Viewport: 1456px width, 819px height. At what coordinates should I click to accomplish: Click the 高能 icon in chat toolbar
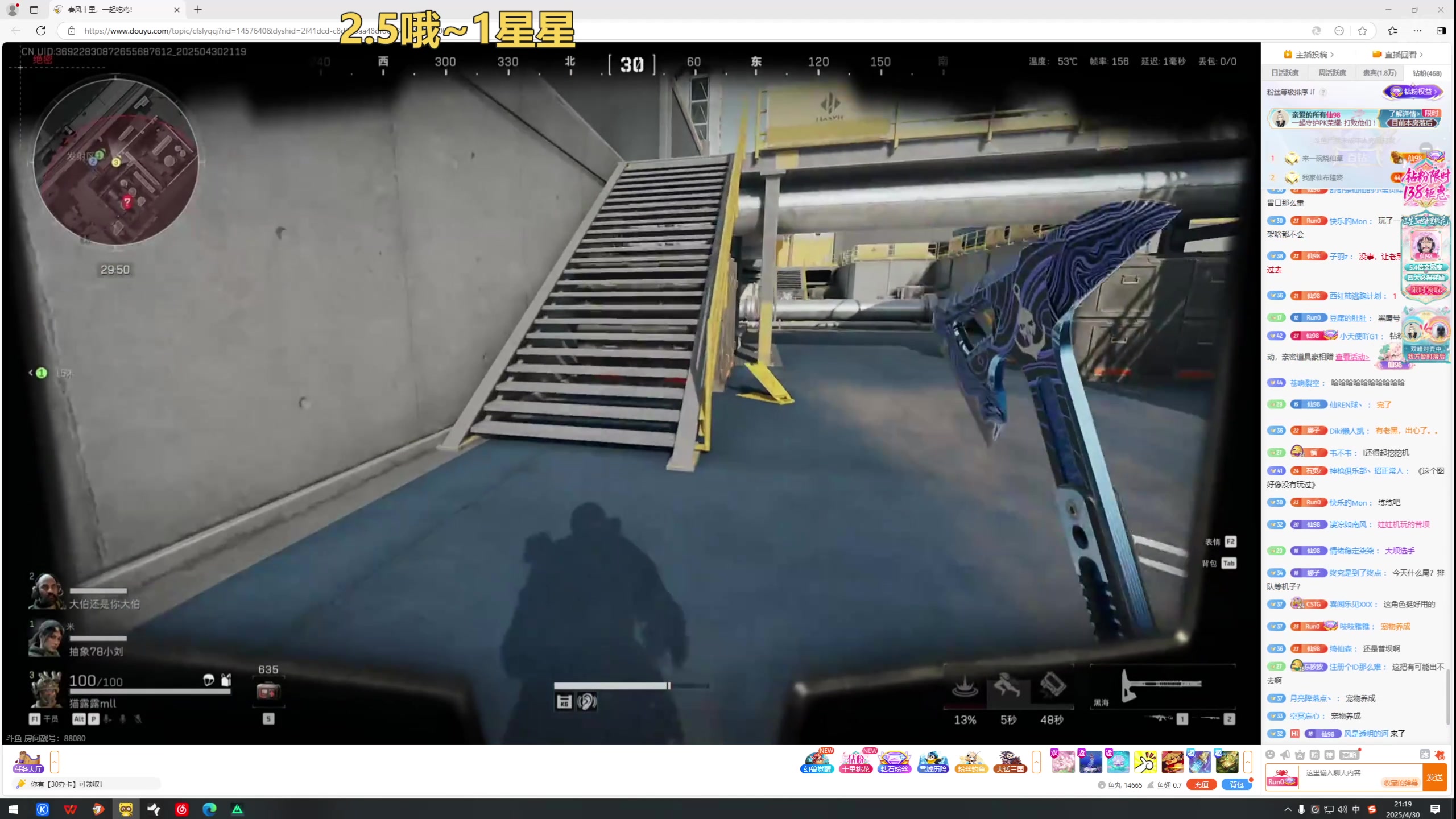click(x=1349, y=755)
